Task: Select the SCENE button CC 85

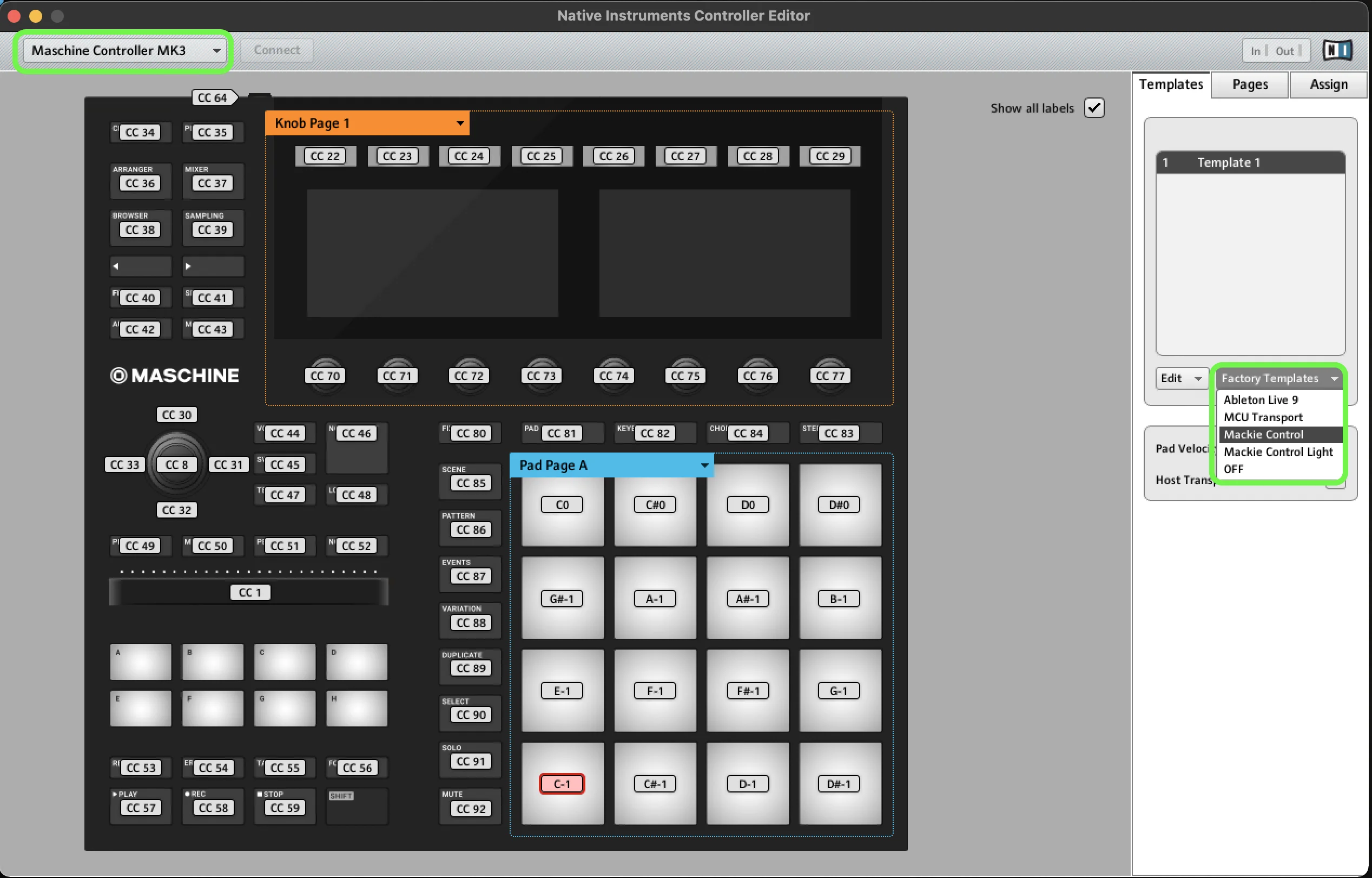Action: pos(470,481)
